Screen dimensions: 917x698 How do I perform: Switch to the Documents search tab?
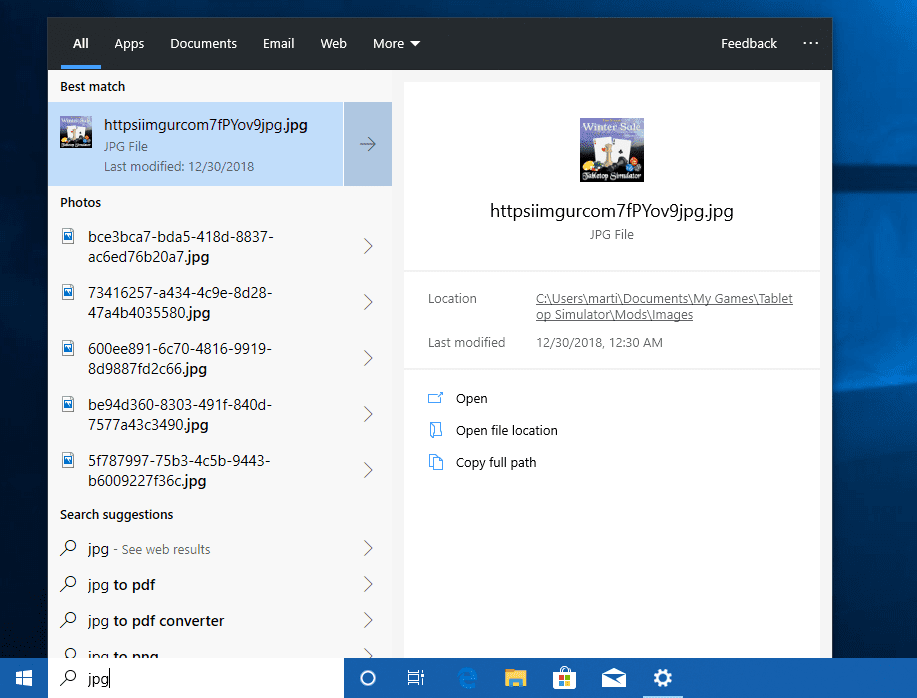[203, 43]
